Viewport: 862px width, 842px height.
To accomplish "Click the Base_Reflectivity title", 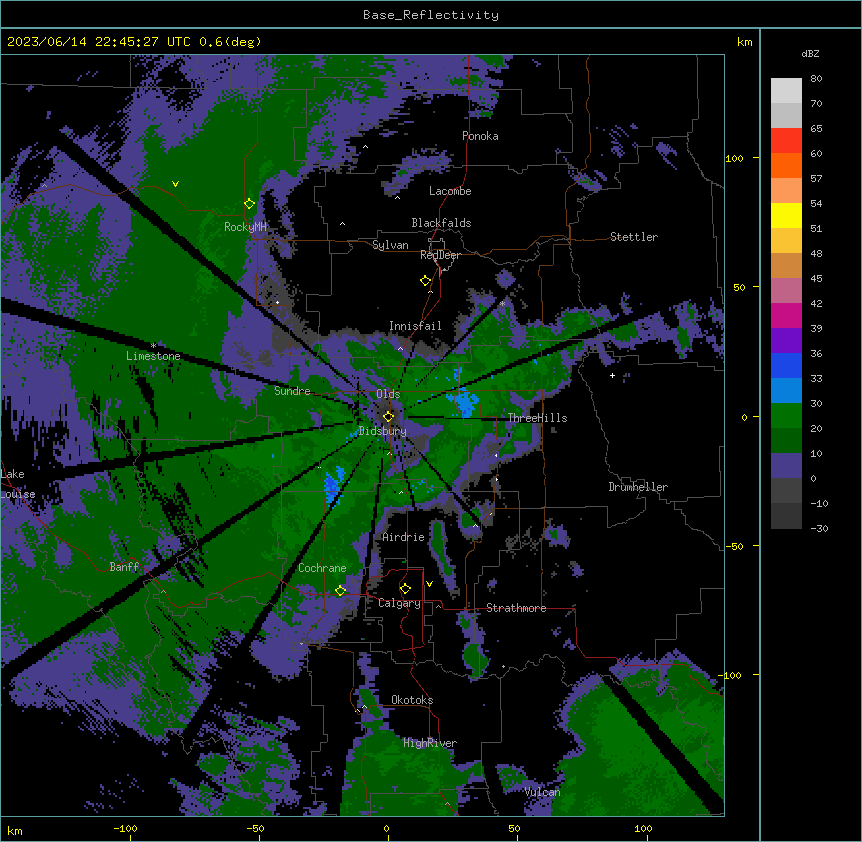I will tap(431, 15).
